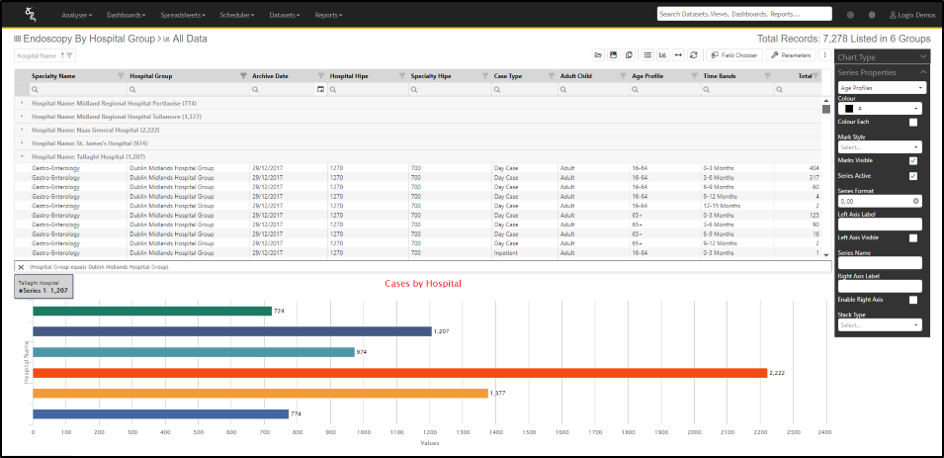Click the bar chart icon in toolbar
The height and width of the screenshot is (458, 944).
click(661, 55)
